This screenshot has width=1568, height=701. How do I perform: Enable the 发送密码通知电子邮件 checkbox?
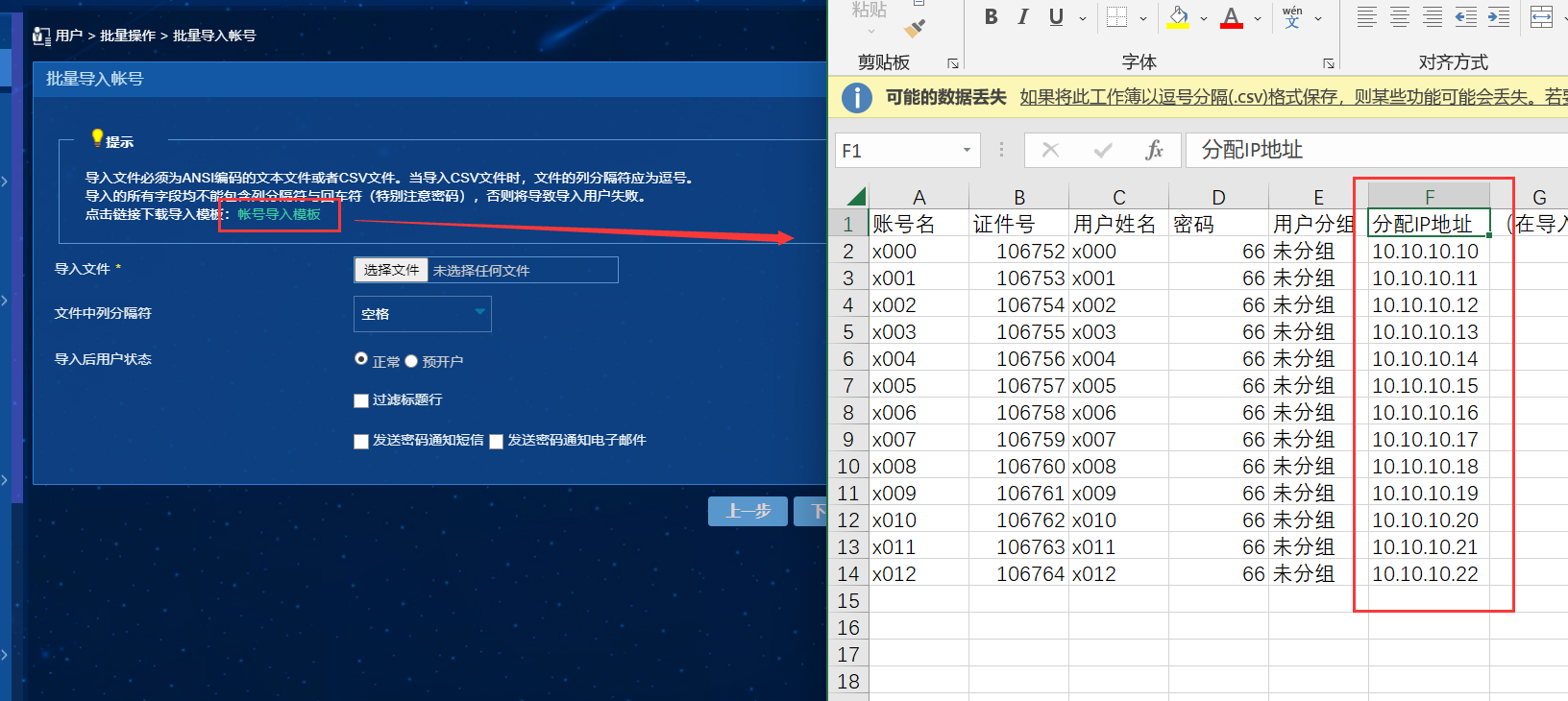pyautogui.click(x=497, y=441)
